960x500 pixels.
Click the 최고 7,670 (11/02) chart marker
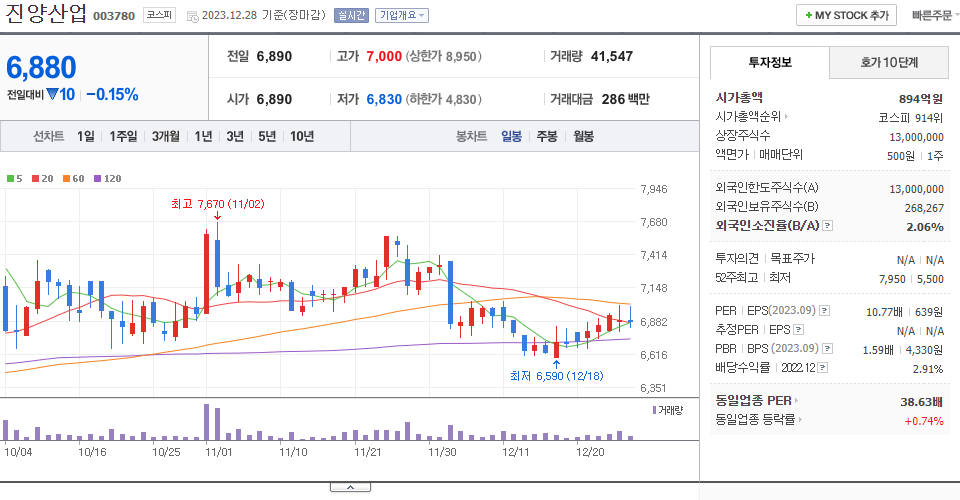(217, 204)
